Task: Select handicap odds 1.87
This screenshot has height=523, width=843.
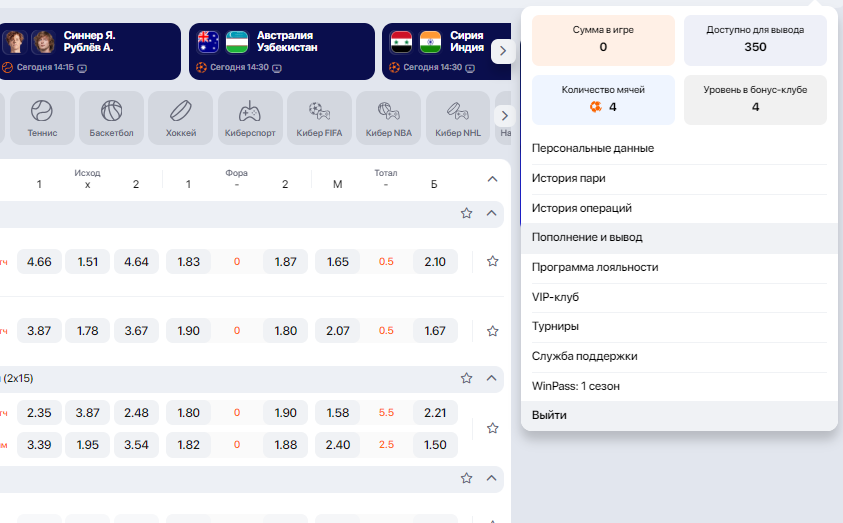Action: pos(285,262)
